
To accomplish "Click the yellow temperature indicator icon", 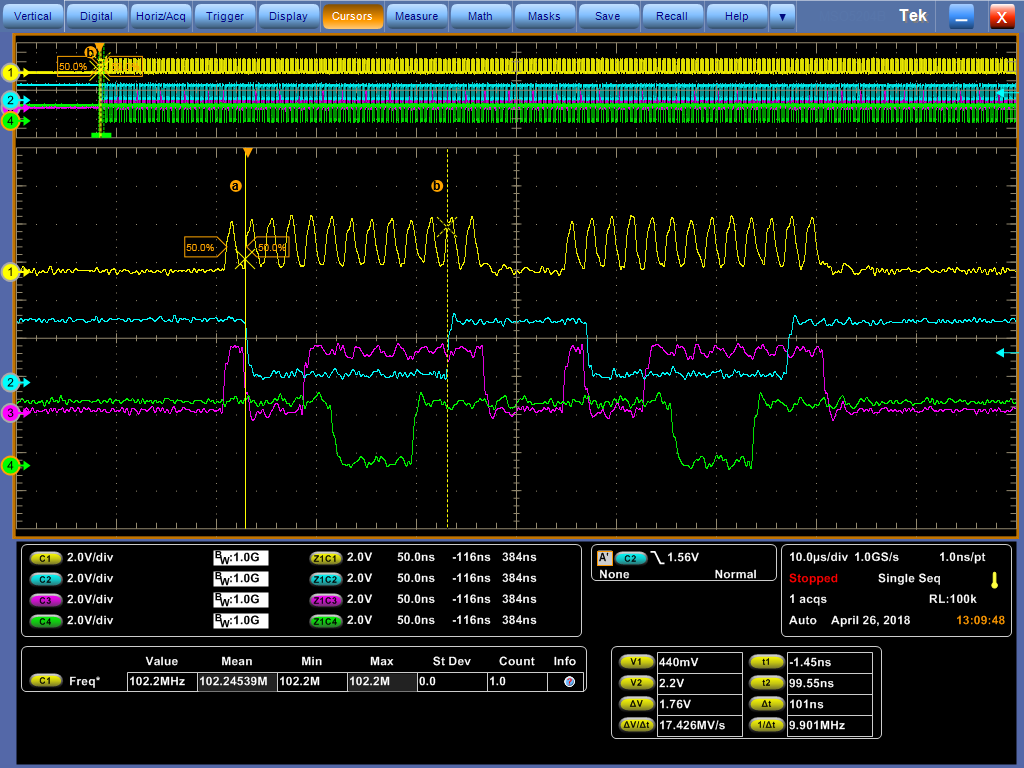I will click(x=995, y=580).
